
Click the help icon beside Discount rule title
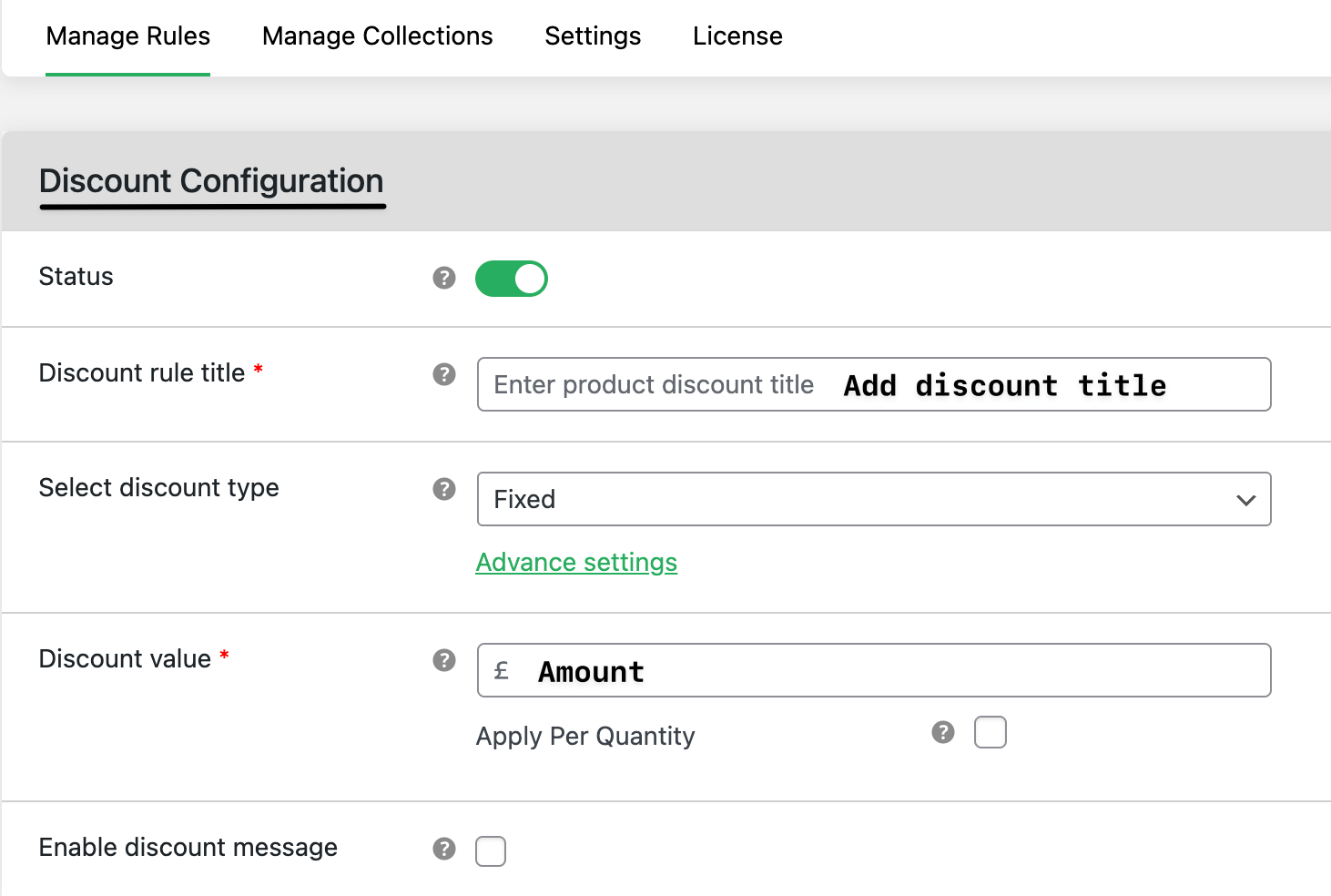pyautogui.click(x=443, y=373)
